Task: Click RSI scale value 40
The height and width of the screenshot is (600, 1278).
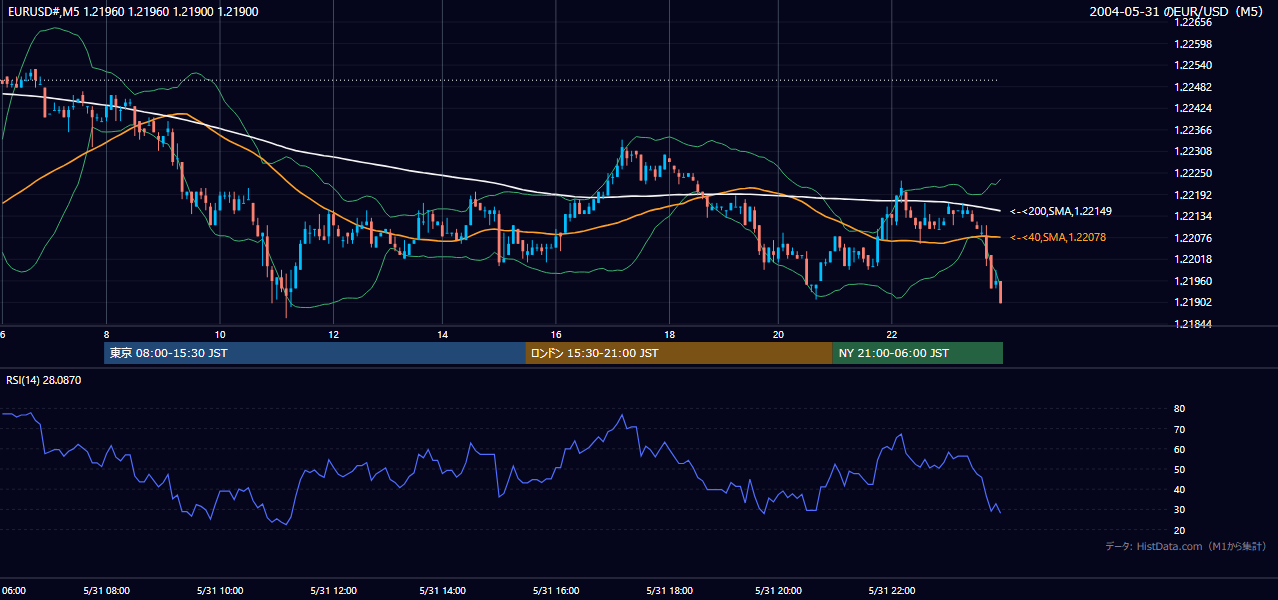Action: pyautogui.click(x=1180, y=490)
